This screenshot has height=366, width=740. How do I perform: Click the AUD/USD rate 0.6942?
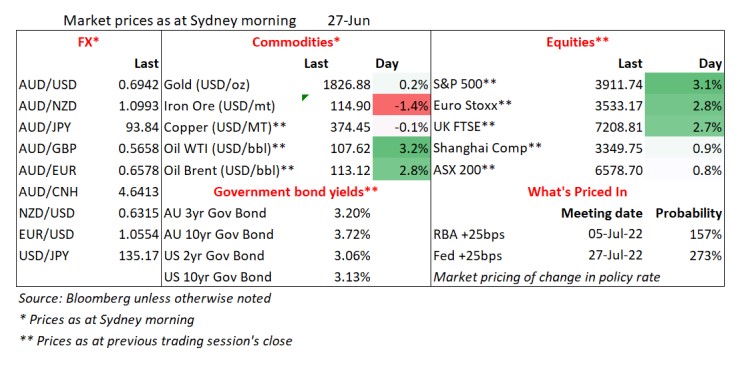[139, 85]
